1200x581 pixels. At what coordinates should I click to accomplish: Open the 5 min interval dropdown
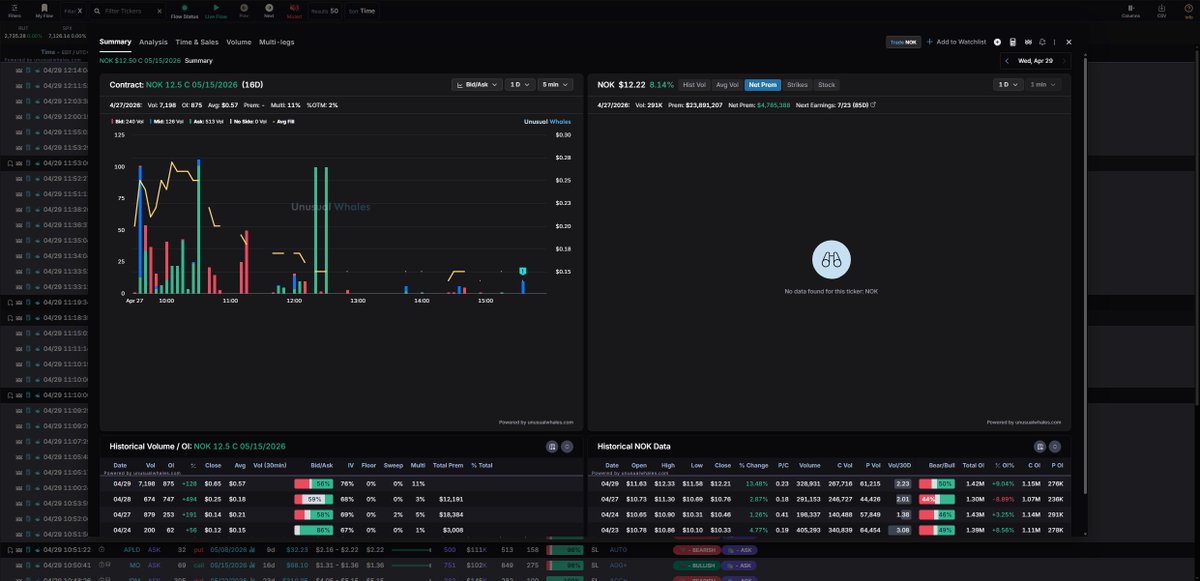pos(556,85)
